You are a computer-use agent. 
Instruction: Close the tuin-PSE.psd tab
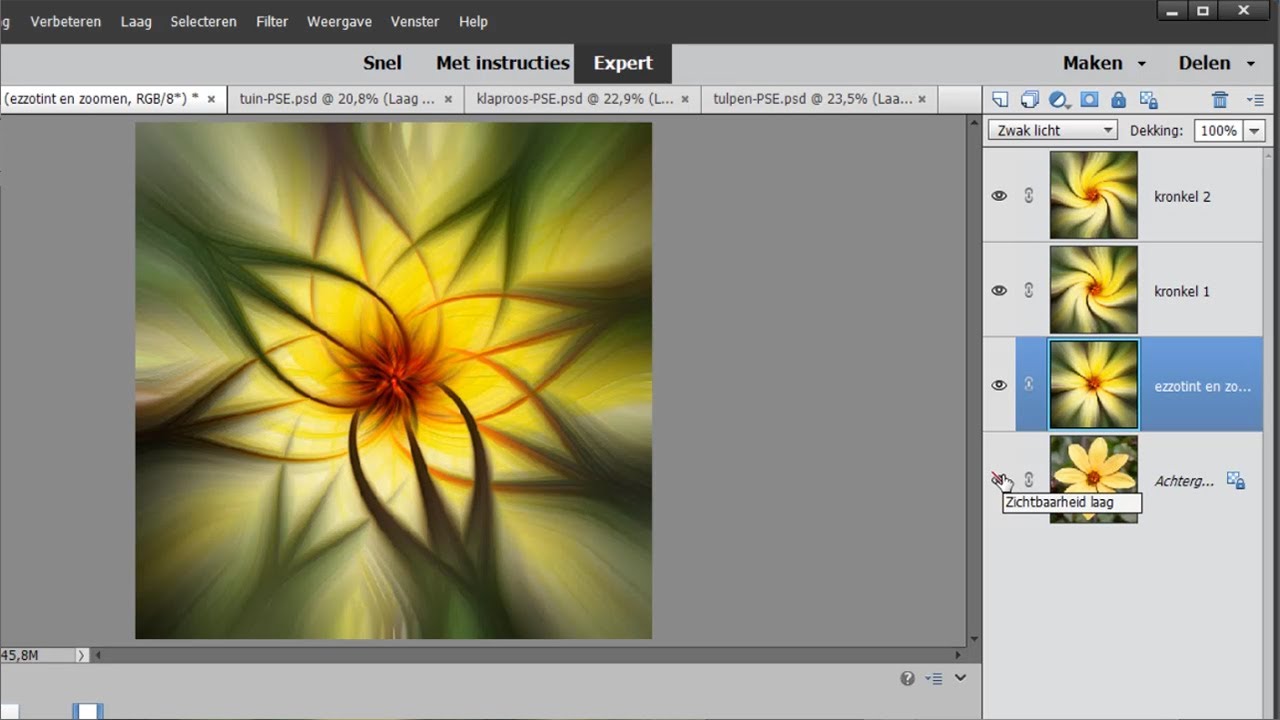448,99
